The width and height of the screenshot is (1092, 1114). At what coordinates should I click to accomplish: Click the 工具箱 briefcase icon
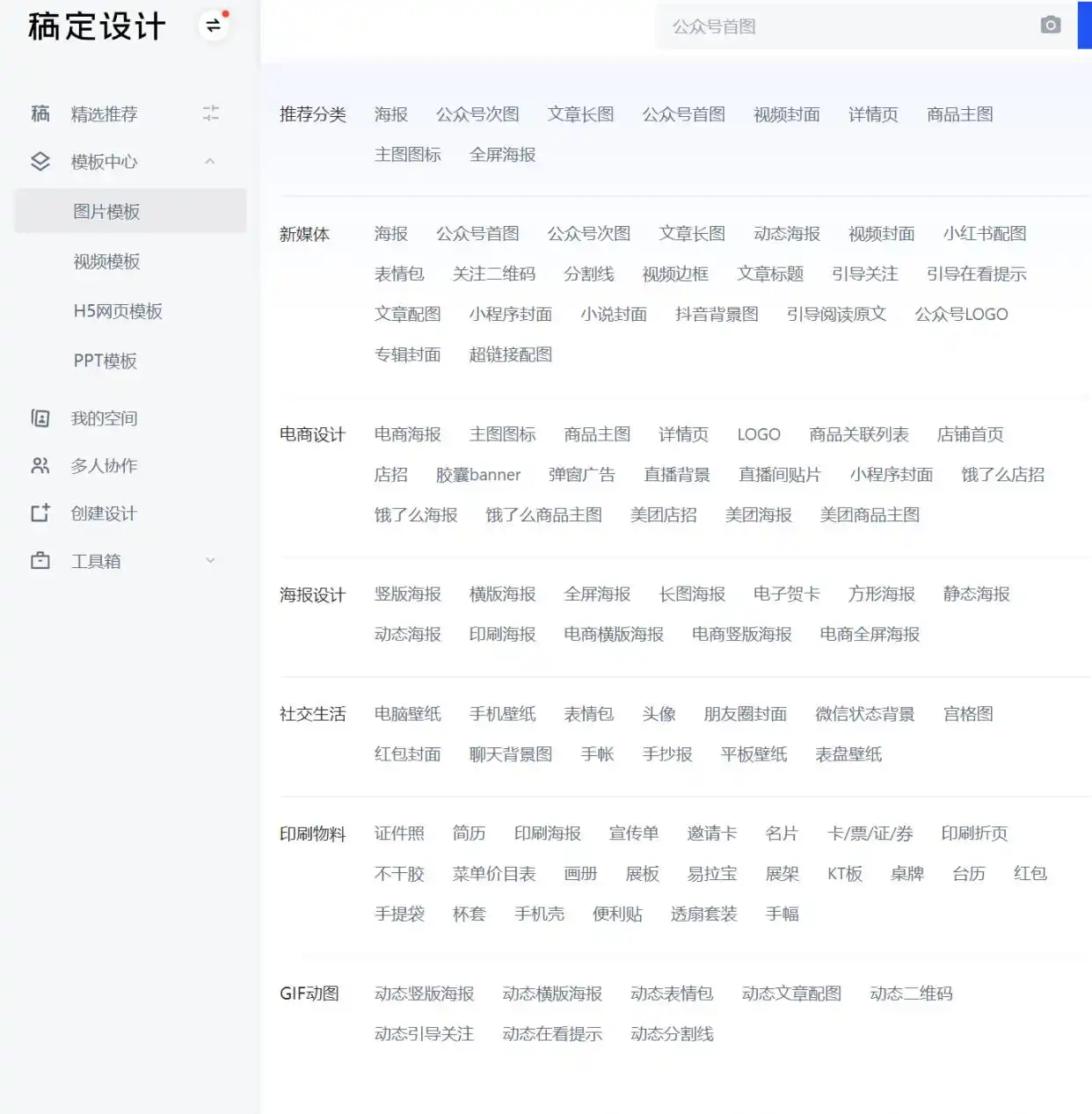[x=40, y=561]
